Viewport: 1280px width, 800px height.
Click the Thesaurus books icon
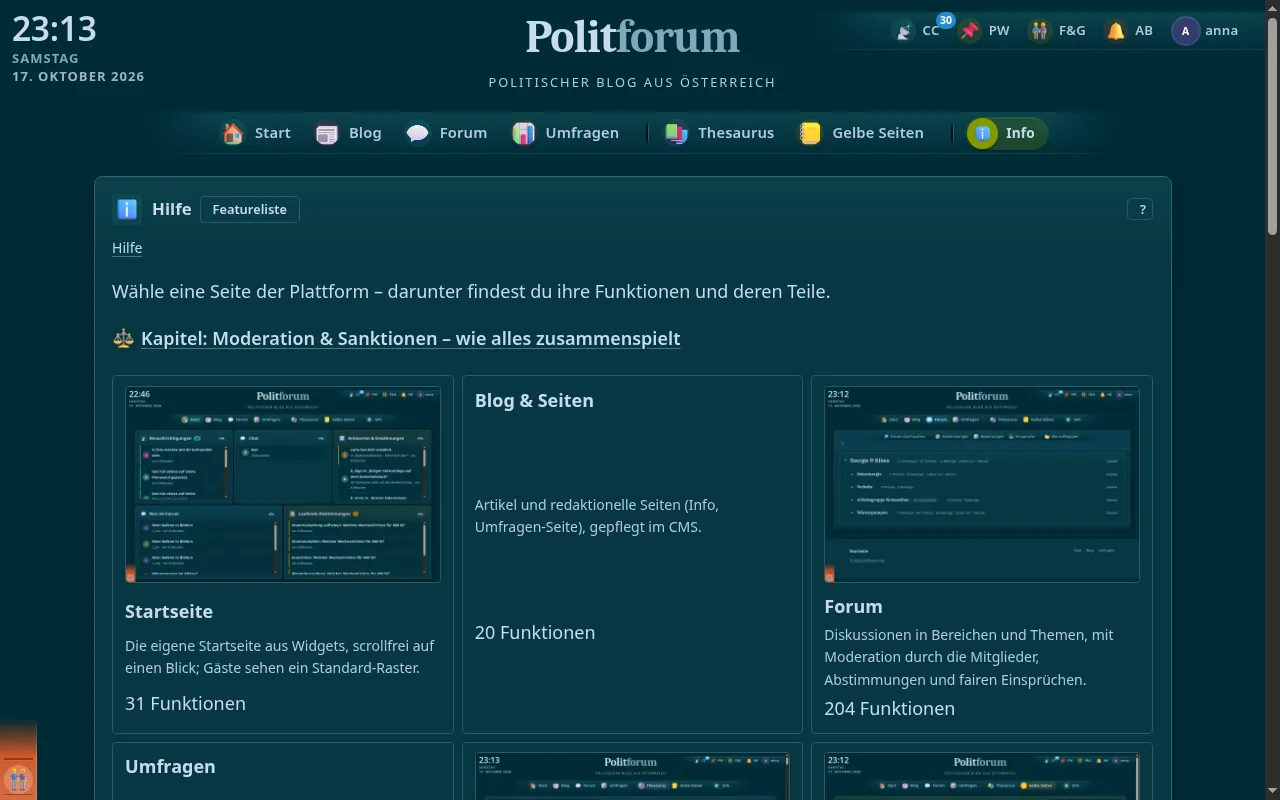click(677, 133)
